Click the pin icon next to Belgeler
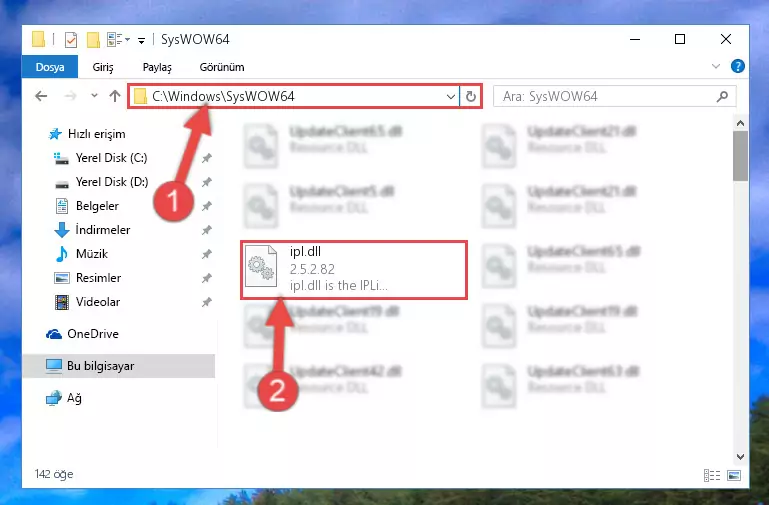The width and height of the screenshot is (769, 505). (x=206, y=206)
